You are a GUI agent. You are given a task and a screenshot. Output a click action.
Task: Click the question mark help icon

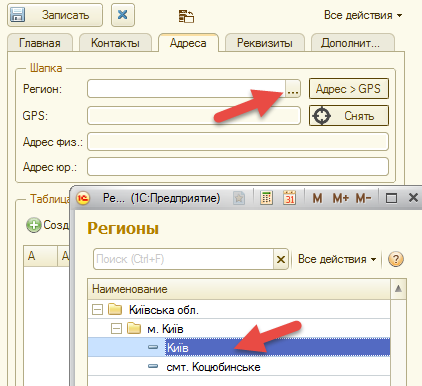click(x=396, y=259)
